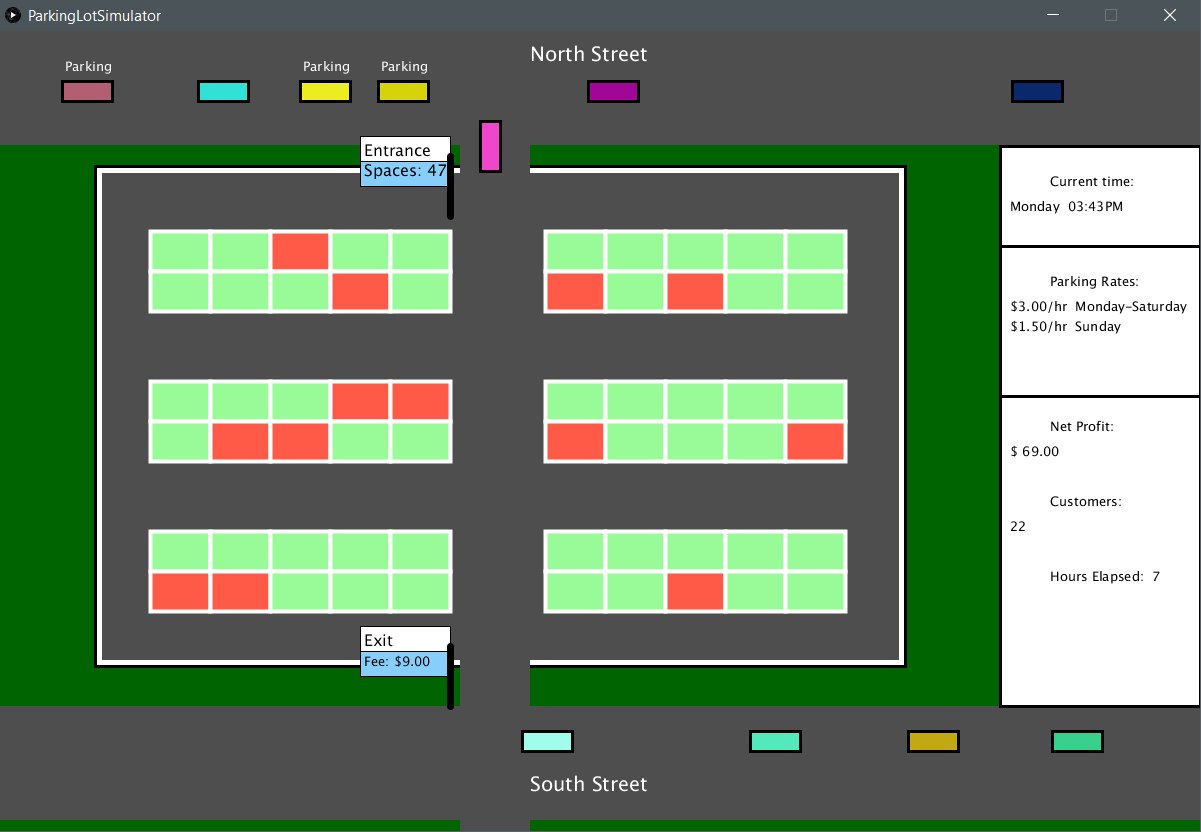Click the leftmost red spot in top-right block
This screenshot has height=832, width=1201.
point(575,291)
